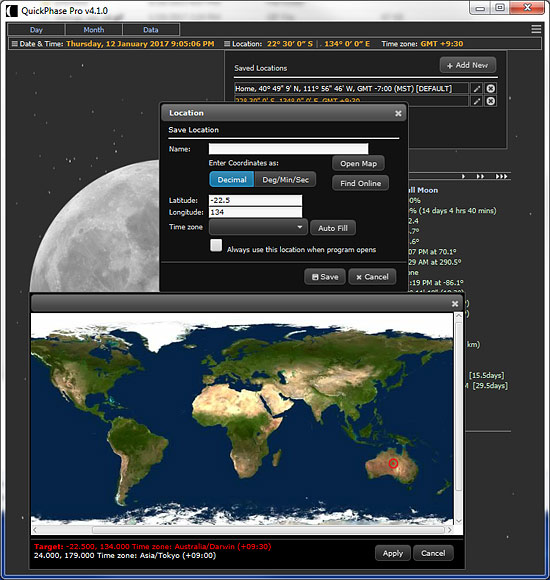
Task: Click the Target Australia/Darwin status text
Action: tap(152, 547)
